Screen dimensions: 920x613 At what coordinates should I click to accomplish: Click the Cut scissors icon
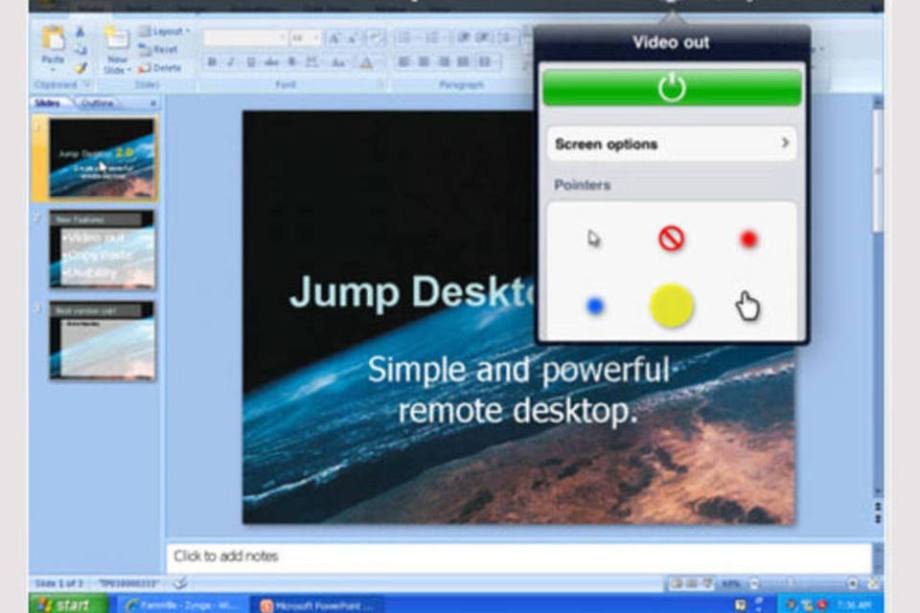(80, 32)
